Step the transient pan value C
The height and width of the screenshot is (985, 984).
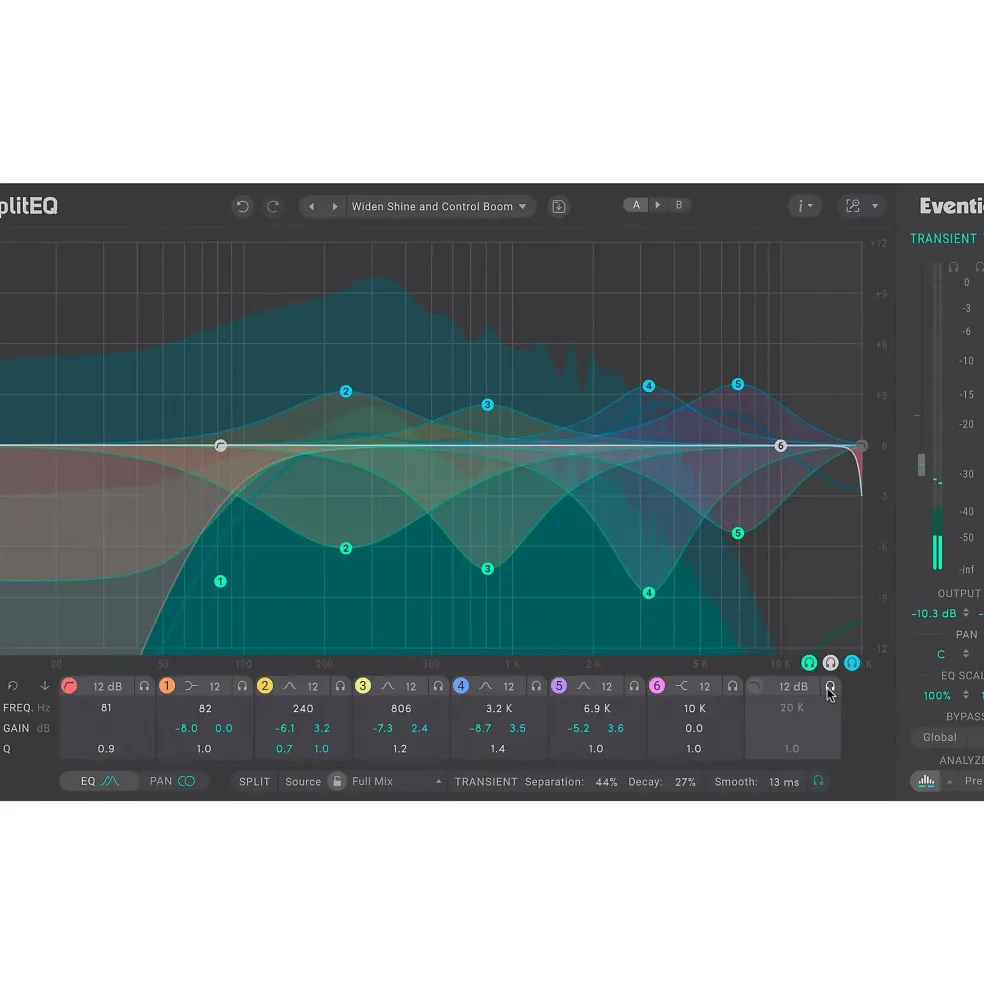(x=966, y=654)
